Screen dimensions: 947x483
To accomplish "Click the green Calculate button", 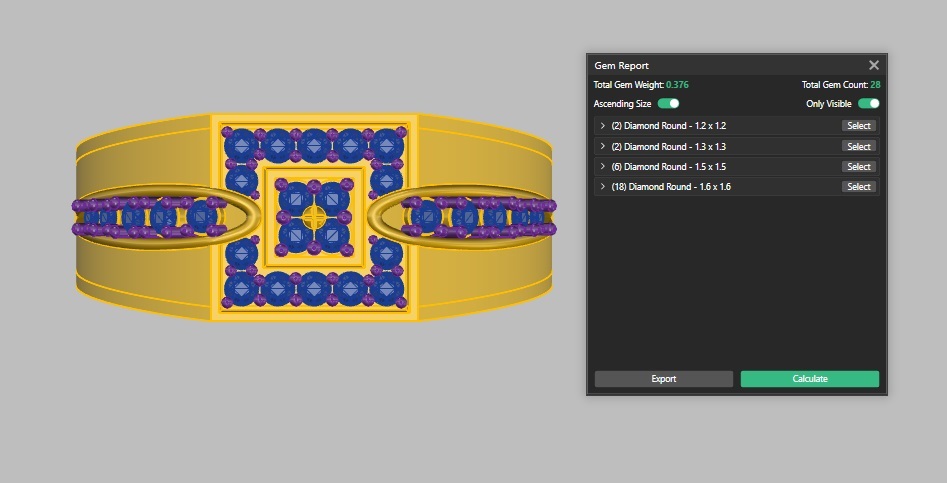I will click(809, 379).
